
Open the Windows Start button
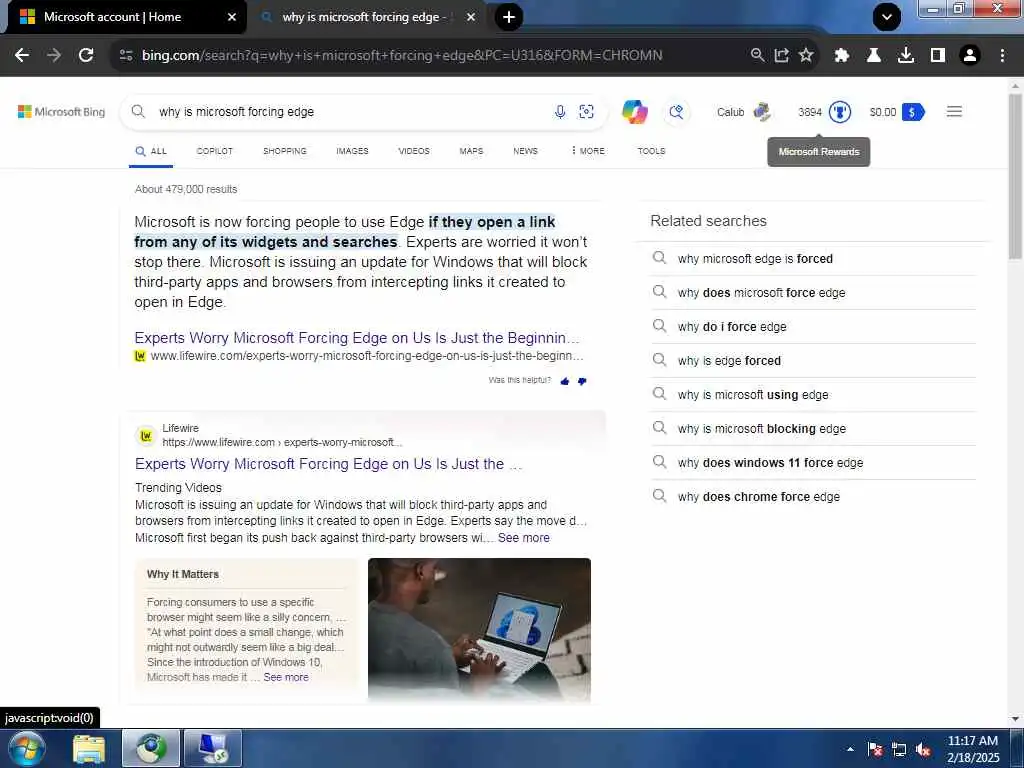coord(27,748)
